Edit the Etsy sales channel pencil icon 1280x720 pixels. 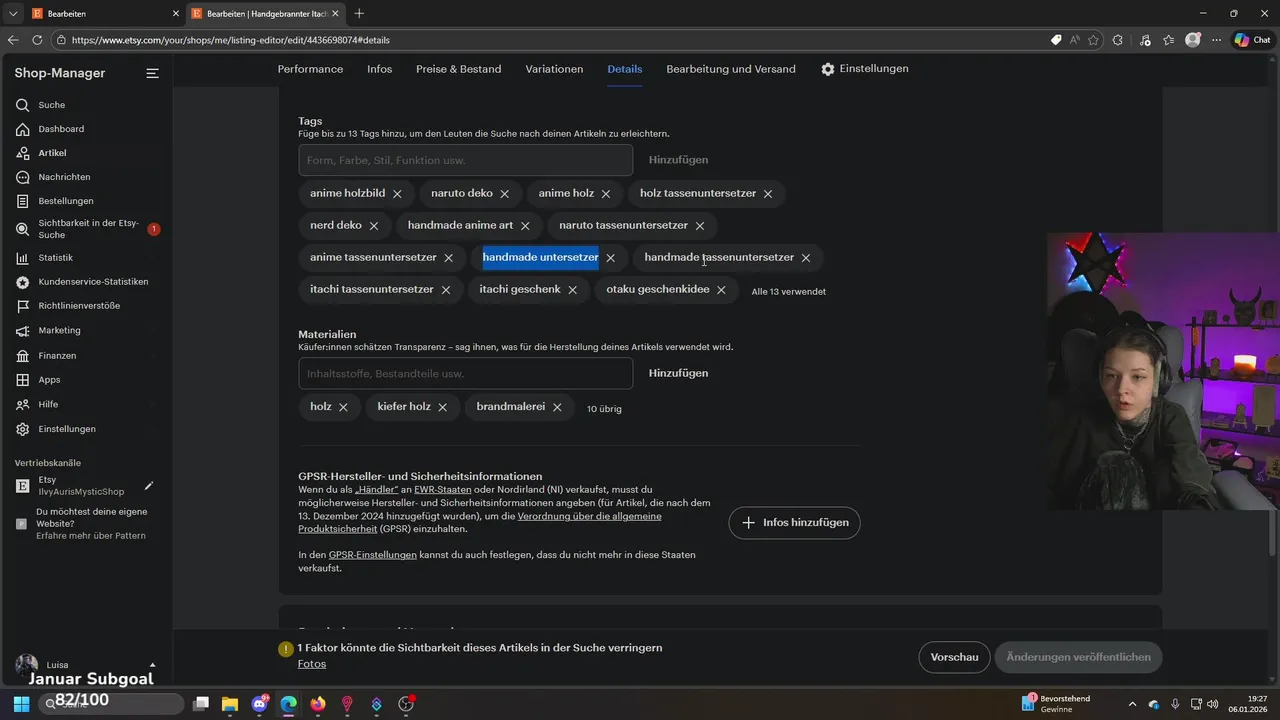[149, 486]
